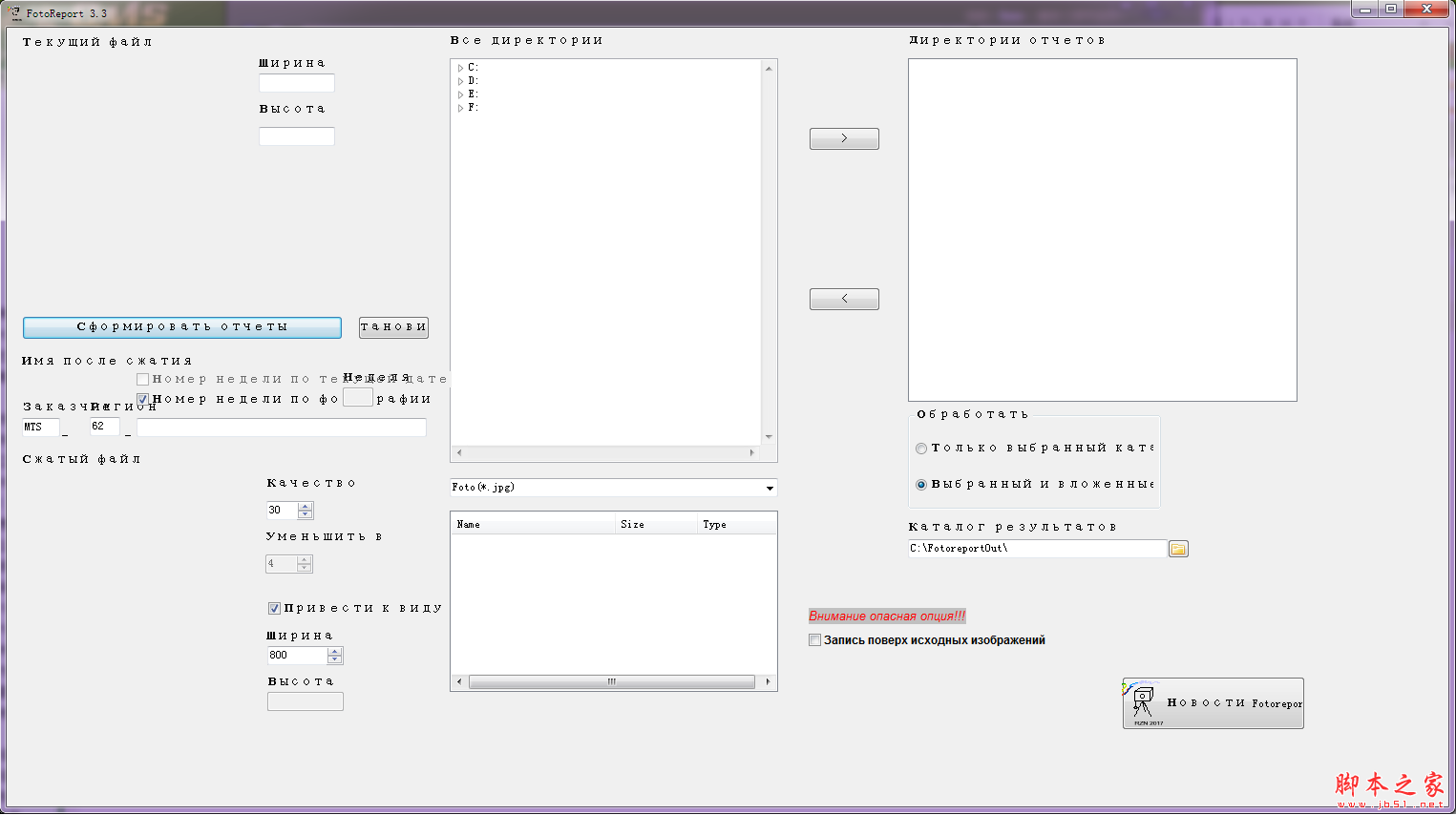1456x815 pixels.
Task: Click the right arrow to add a directory
Action: click(844, 138)
